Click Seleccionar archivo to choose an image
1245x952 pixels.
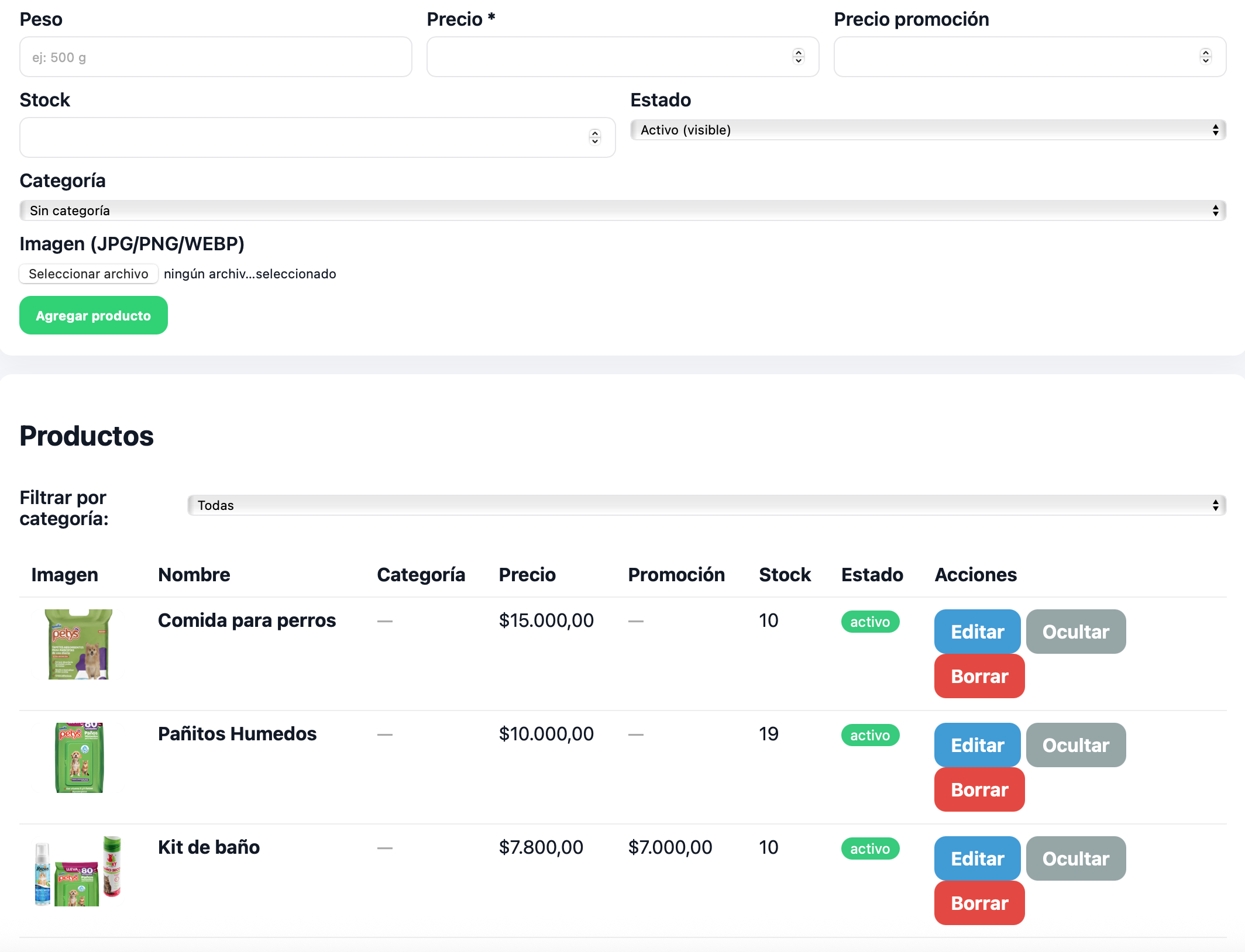[88, 274]
